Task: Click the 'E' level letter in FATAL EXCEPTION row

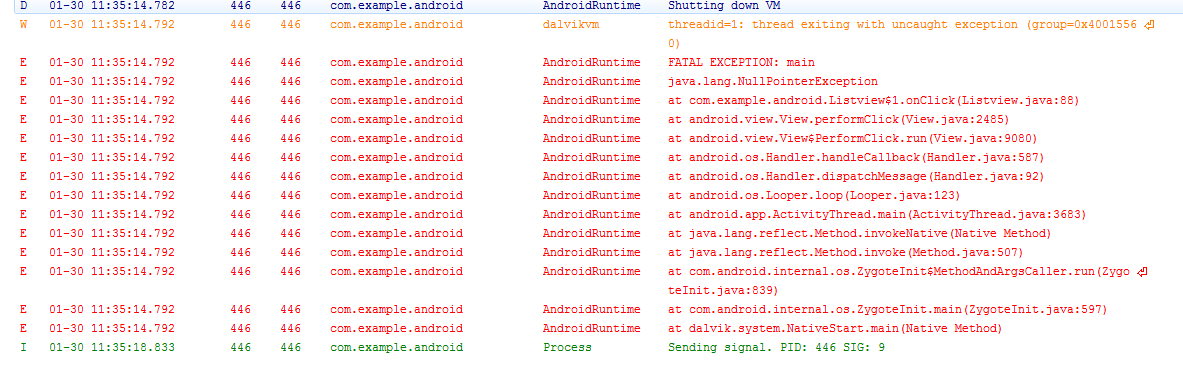Action: (x=23, y=63)
